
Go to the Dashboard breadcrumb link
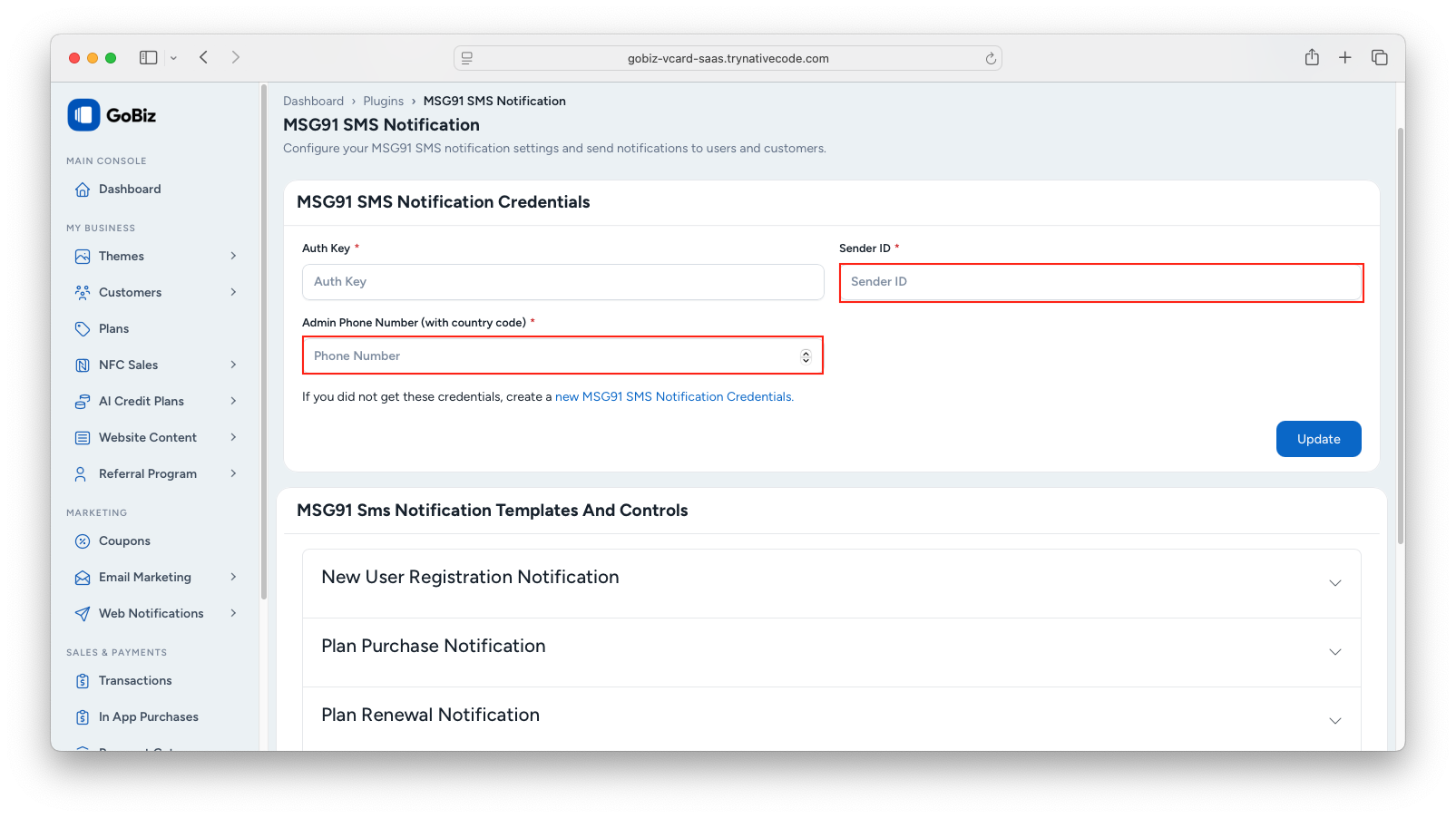pyautogui.click(x=313, y=102)
